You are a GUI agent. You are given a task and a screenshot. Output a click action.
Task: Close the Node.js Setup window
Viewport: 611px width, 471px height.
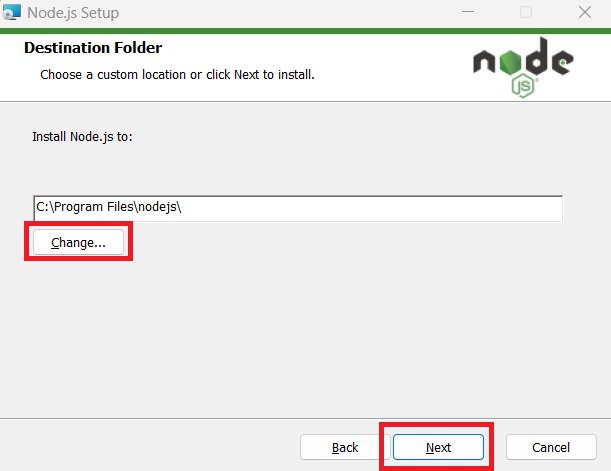point(585,12)
